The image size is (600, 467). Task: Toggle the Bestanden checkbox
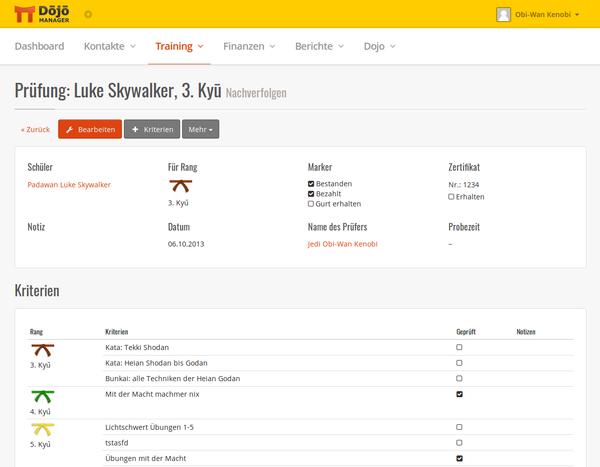[x=311, y=184]
